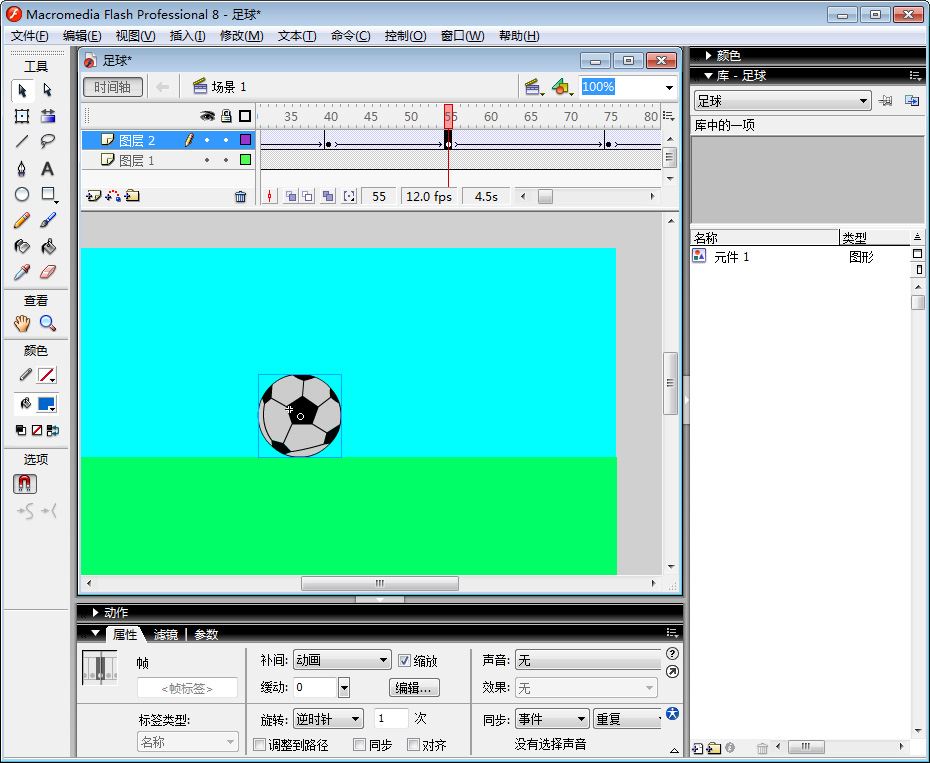Open the 控制(O) menu
This screenshot has height=763, width=930.
[x=405, y=36]
